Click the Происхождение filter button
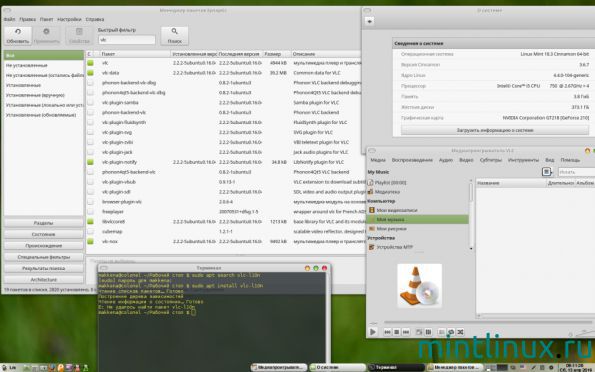Screen dimensions: 595x372 coord(44,246)
